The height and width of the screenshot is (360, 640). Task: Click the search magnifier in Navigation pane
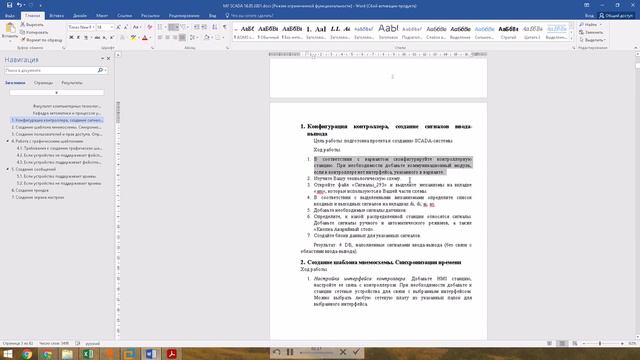tap(100, 70)
